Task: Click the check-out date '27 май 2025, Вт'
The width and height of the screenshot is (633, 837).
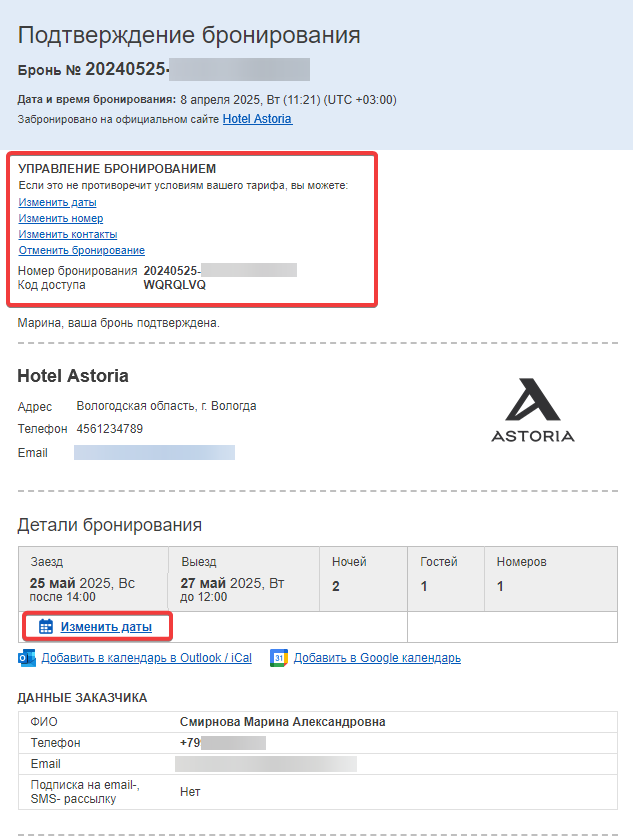Action: pos(232,583)
